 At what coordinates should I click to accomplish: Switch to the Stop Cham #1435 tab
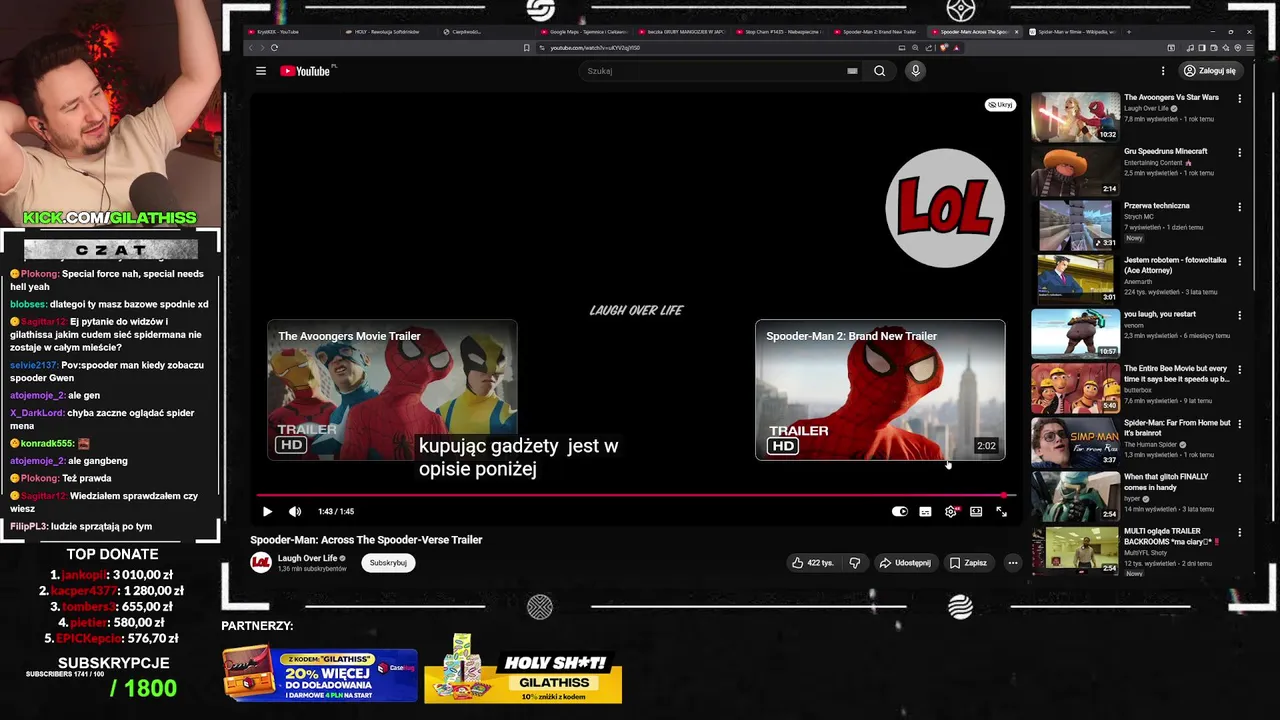tap(778, 32)
